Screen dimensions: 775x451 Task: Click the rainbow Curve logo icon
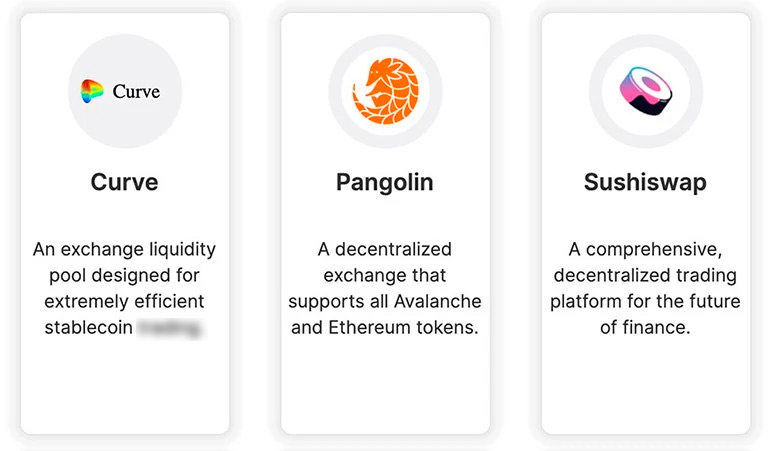(92, 92)
